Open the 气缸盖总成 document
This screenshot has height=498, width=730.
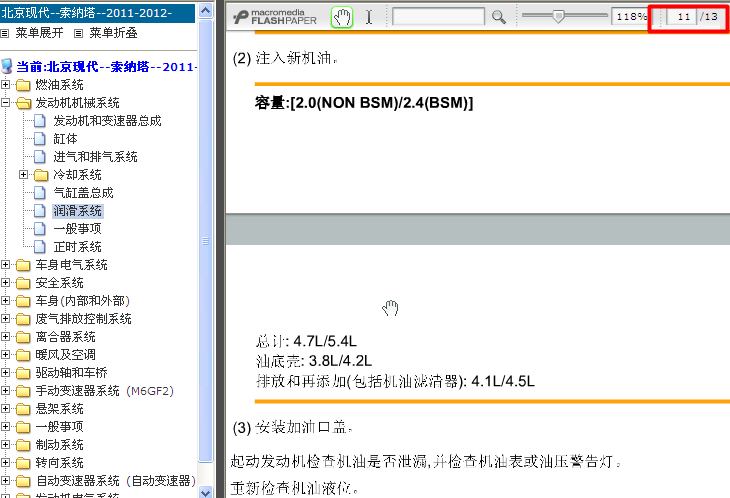83,193
